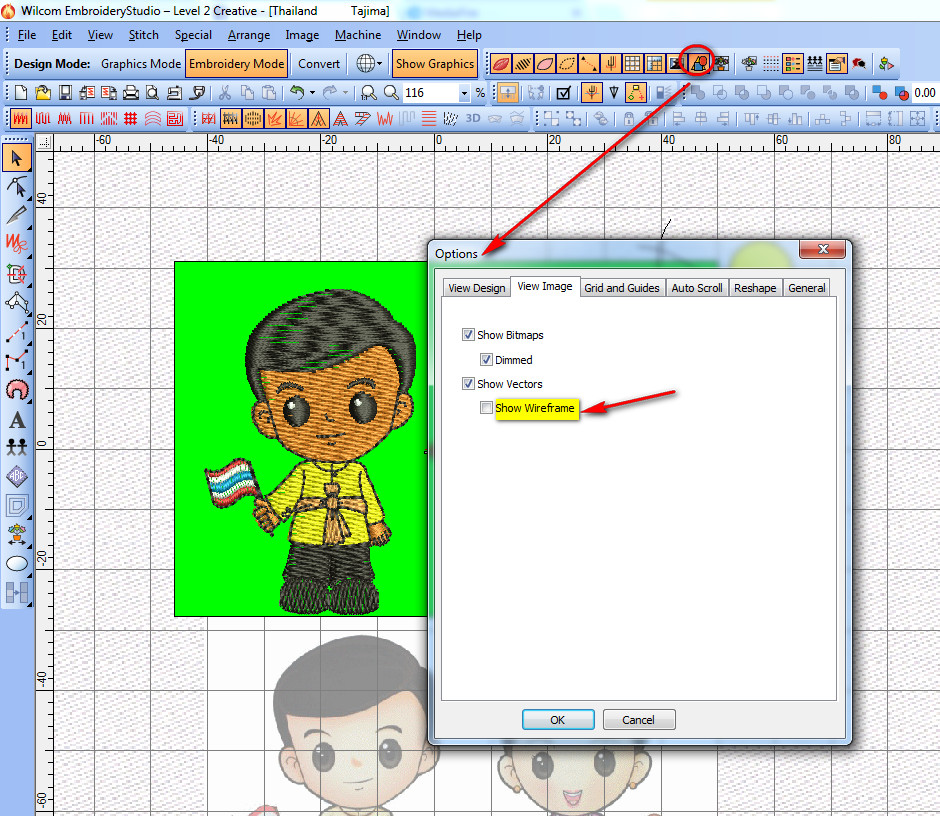Open the Stitch menu

click(143, 35)
